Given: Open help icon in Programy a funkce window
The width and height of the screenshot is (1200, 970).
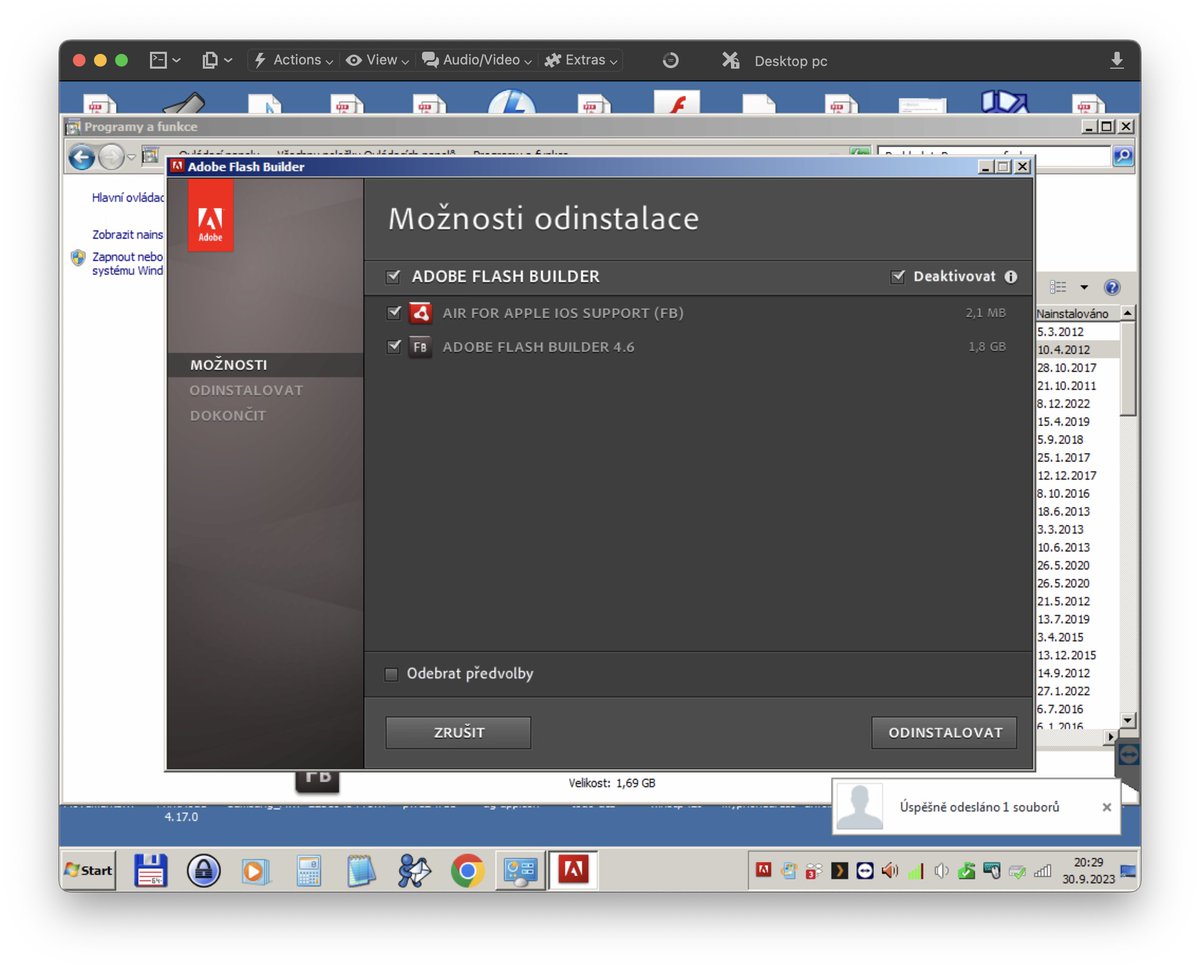Looking at the screenshot, I should point(1111,287).
